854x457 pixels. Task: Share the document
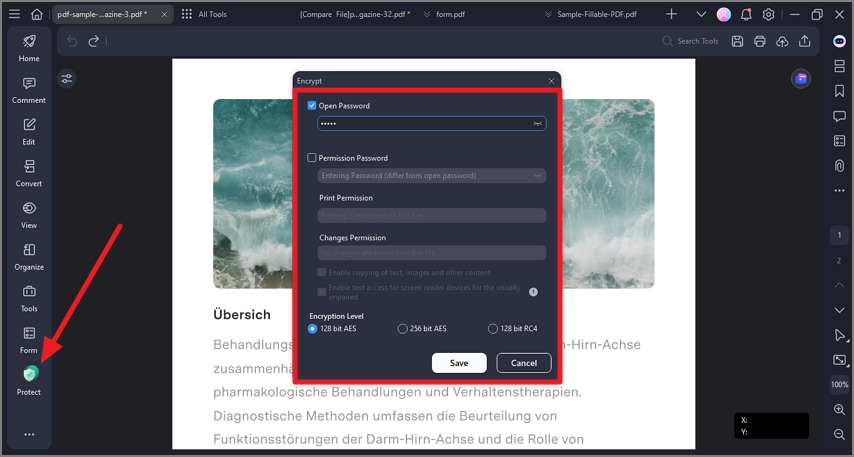pos(804,41)
